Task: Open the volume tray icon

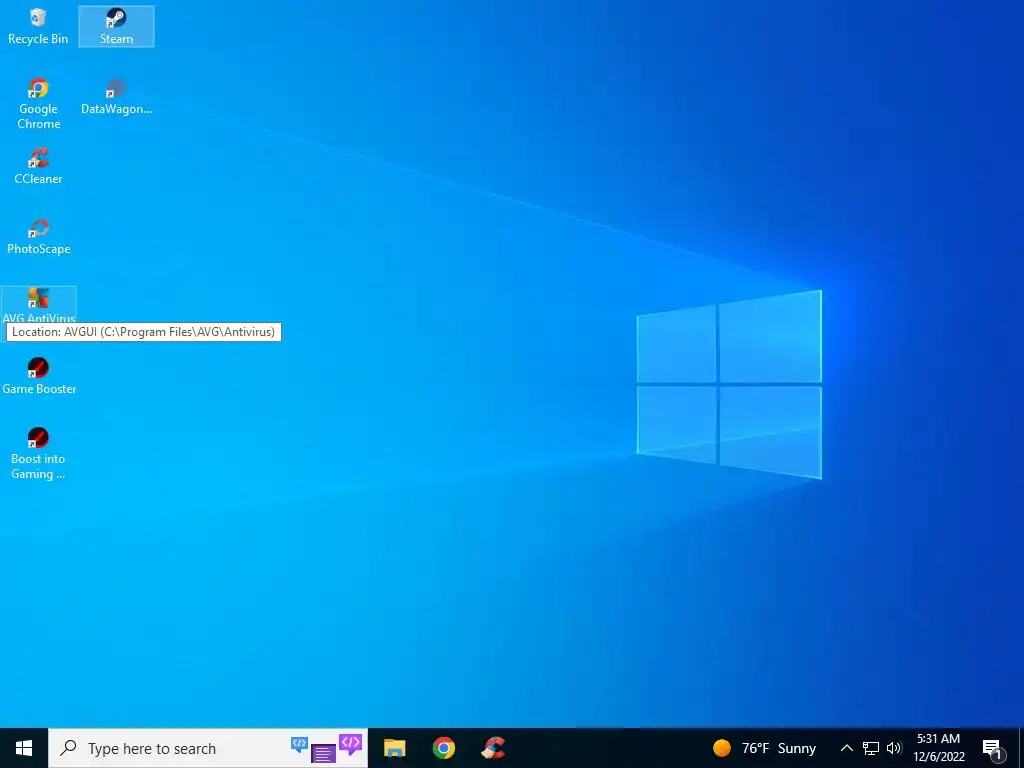Action: (894, 748)
